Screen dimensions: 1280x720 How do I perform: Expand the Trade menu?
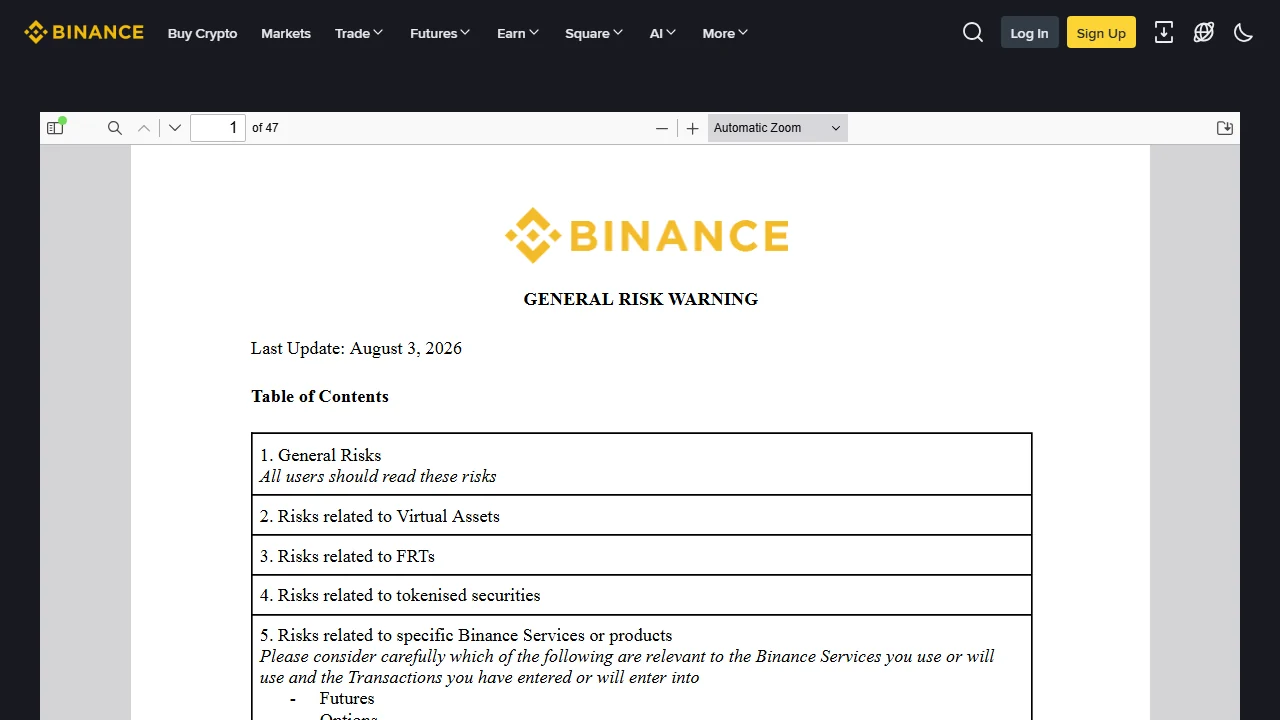[x=359, y=33]
